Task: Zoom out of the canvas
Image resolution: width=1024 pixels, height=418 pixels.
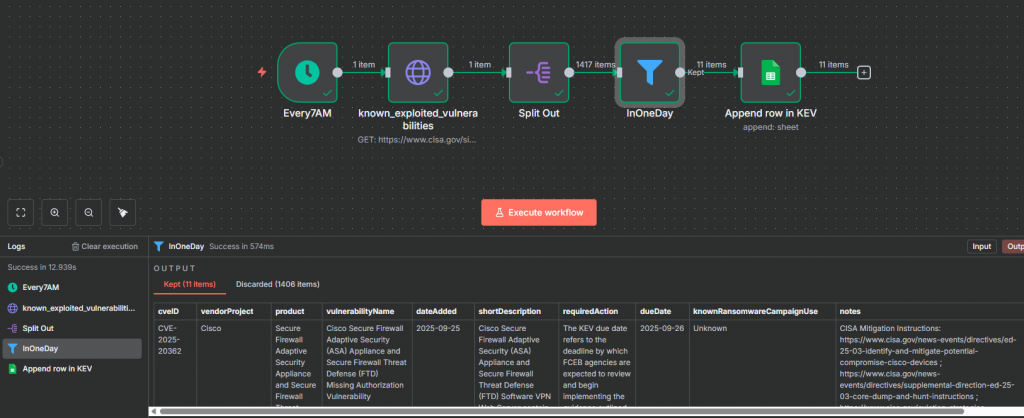Action: point(89,212)
